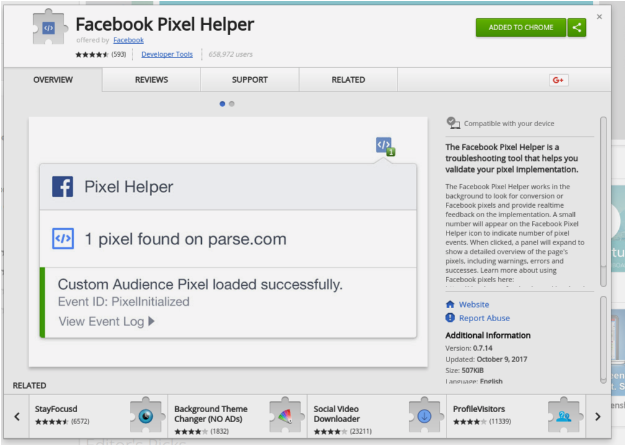Open the Social Video Downloader extension
This screenshot has width=627, height=447.
coord(377,417)
